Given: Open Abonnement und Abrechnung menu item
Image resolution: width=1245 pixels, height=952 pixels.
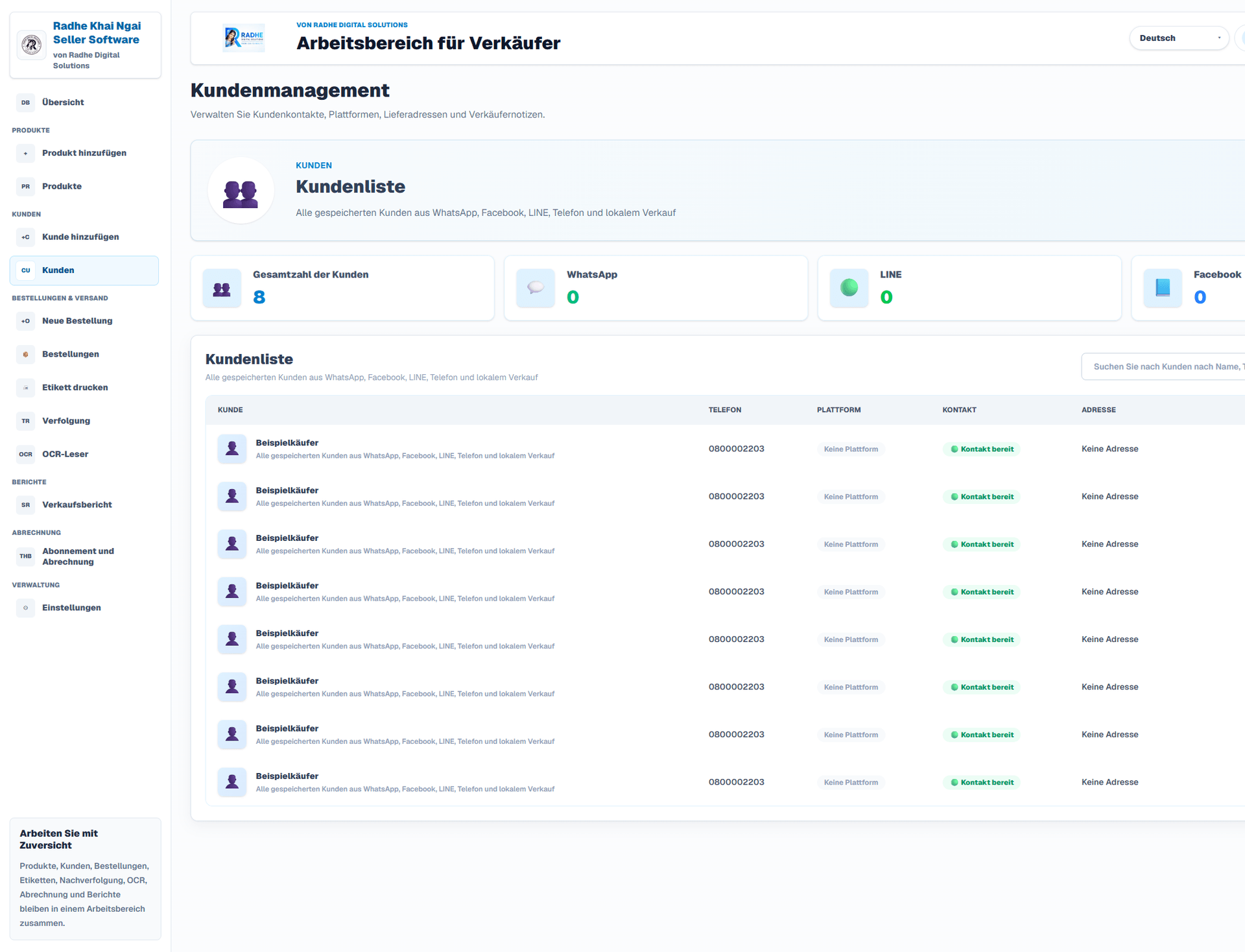Looking at the screenshot, I should [x=84, y=556].
